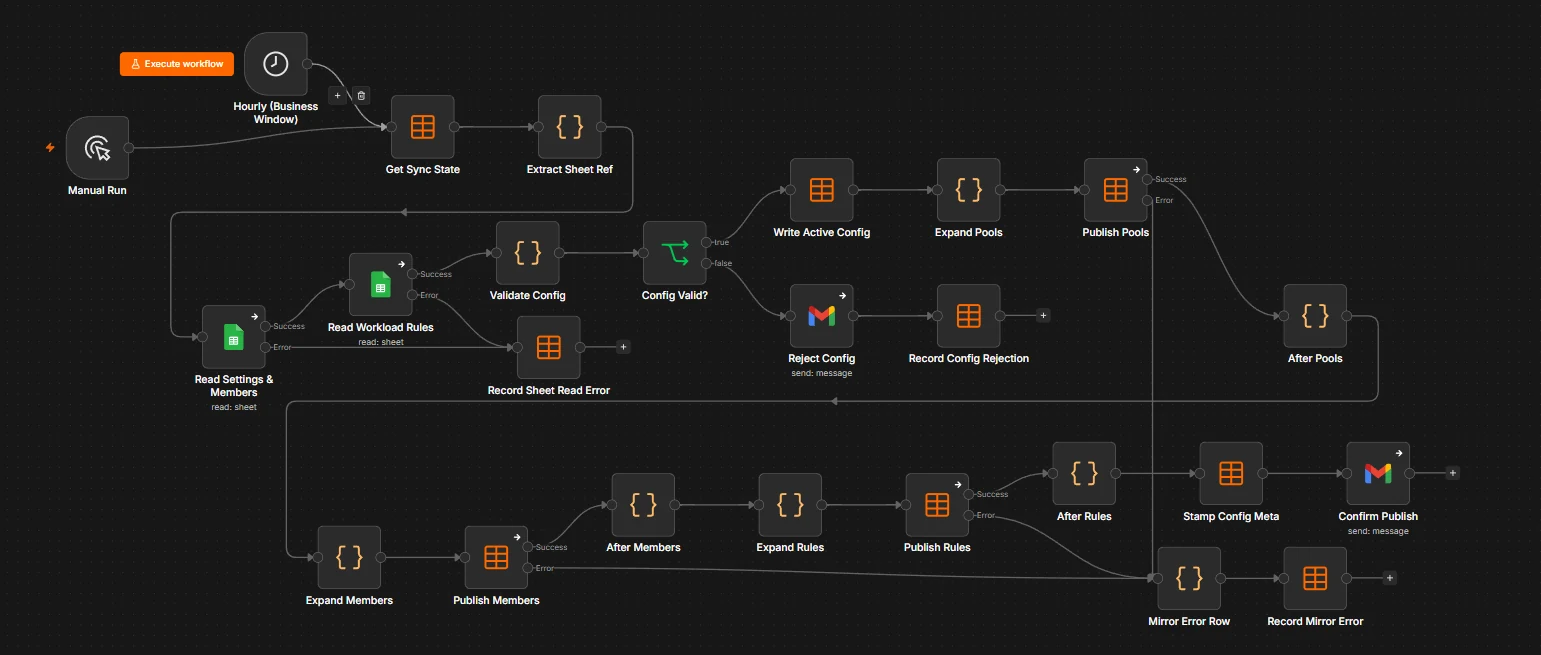Open the Confirm Publish Gmail node
This screenshot has width=1541, height=655.
point(1378,473)
